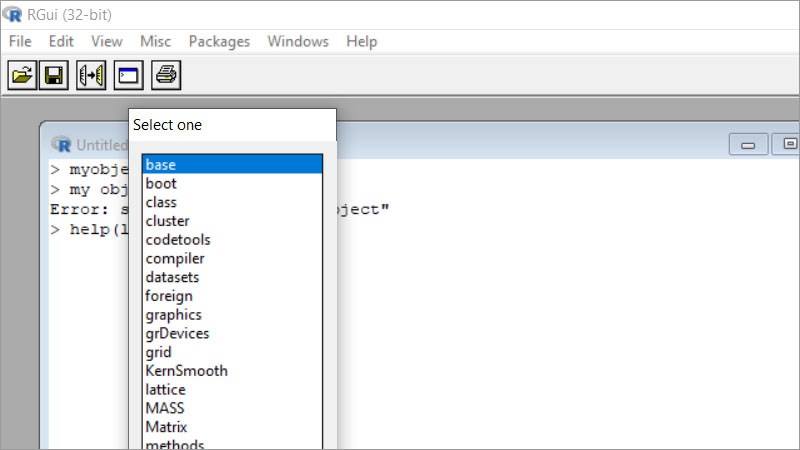The image size is (800, 450).
Task: Select KernSmooth in the package list
Action: pos(232,370)
